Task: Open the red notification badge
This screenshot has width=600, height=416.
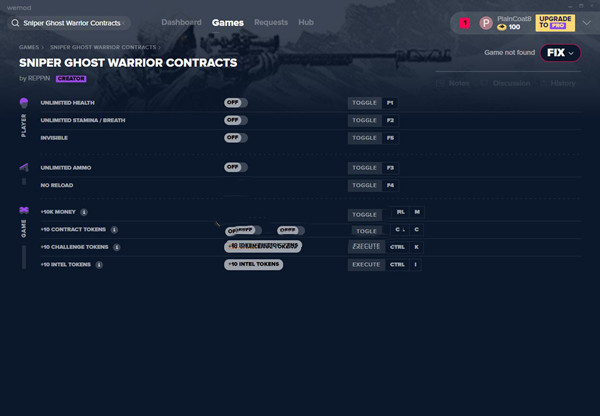Action: click(464, 22)
